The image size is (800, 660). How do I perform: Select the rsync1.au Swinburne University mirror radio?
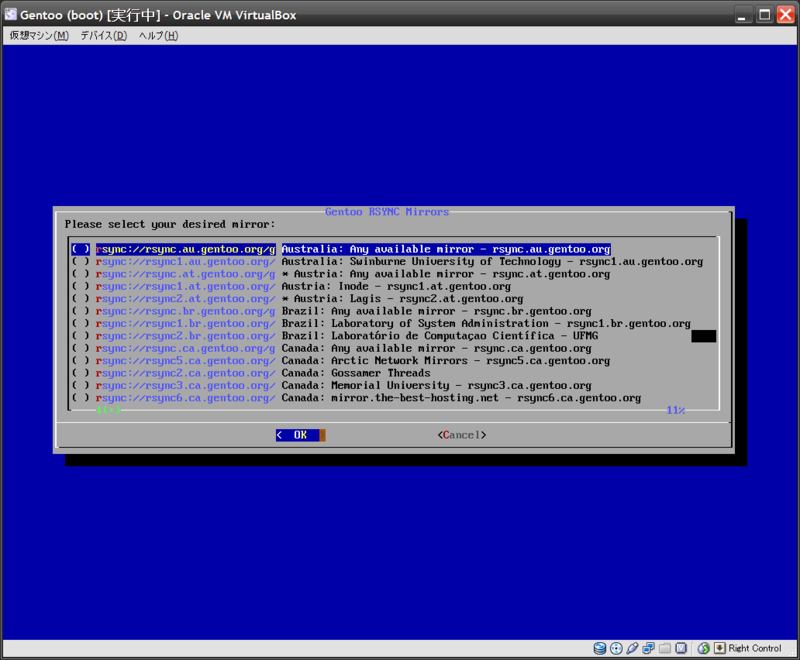[81, 261]
